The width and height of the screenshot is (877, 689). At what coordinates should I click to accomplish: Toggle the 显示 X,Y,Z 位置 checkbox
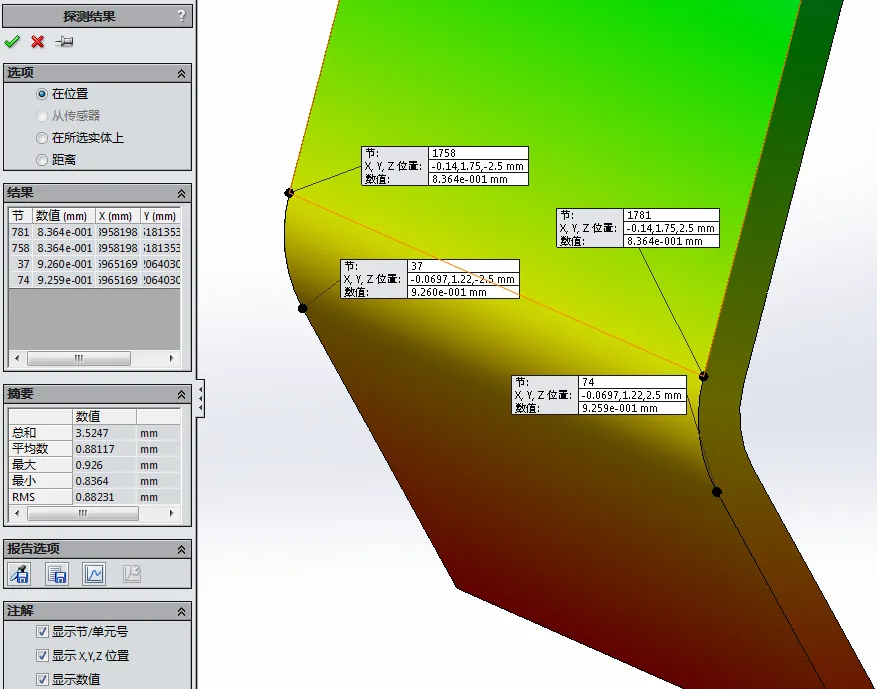(x=42, y=656)
